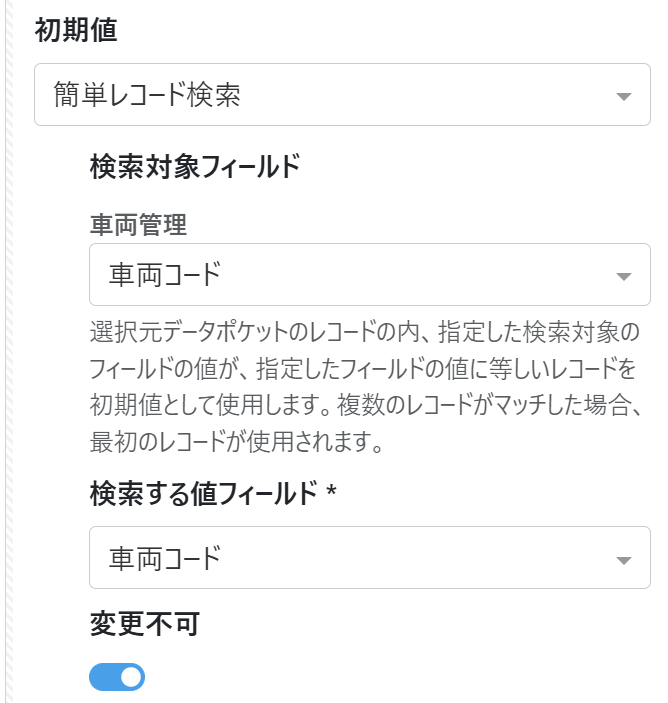The image size is (668, 703).
Task: Click 車両コード value under 検索する値フィールド
Action: point(164,557)
